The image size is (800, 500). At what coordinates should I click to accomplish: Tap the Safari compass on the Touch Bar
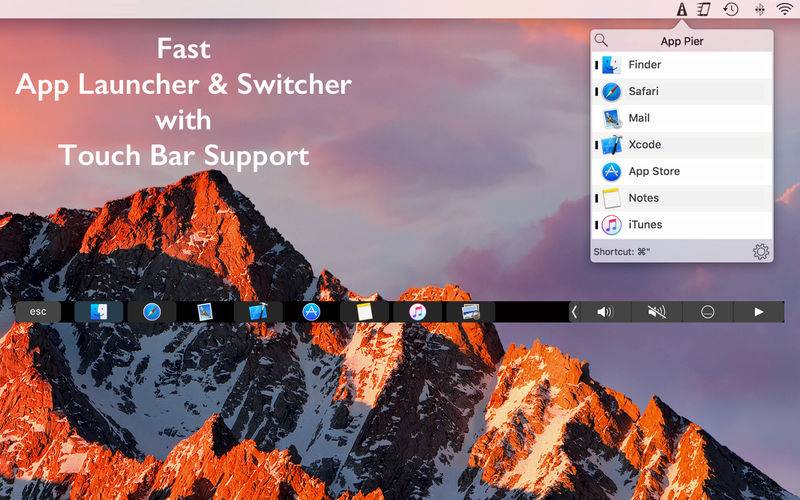click(x=152, y=312)
